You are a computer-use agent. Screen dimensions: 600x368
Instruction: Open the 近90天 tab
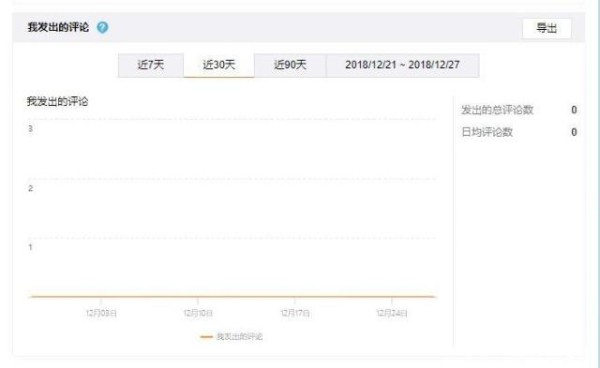290,65
